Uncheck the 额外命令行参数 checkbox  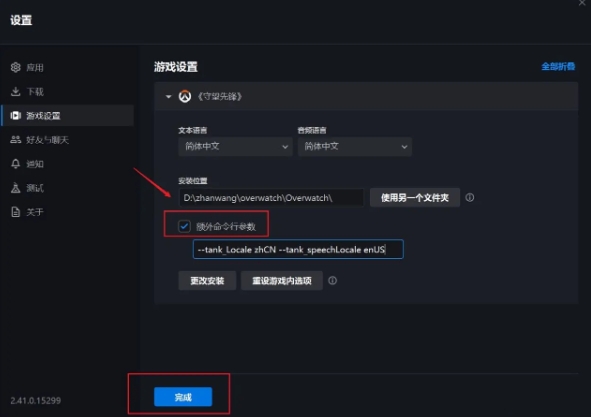[x=184, y=226]
